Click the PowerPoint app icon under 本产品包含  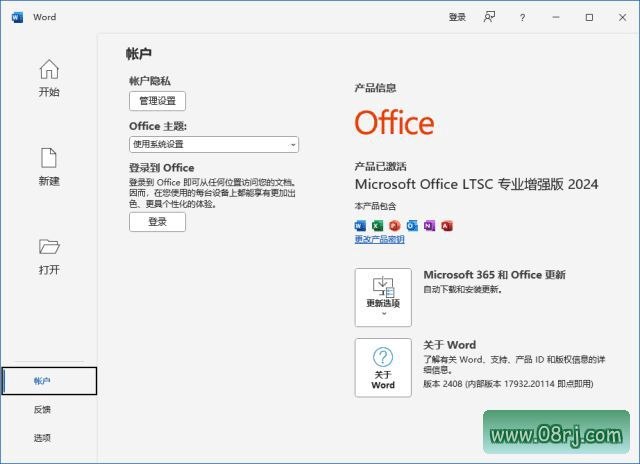point(395,226)
